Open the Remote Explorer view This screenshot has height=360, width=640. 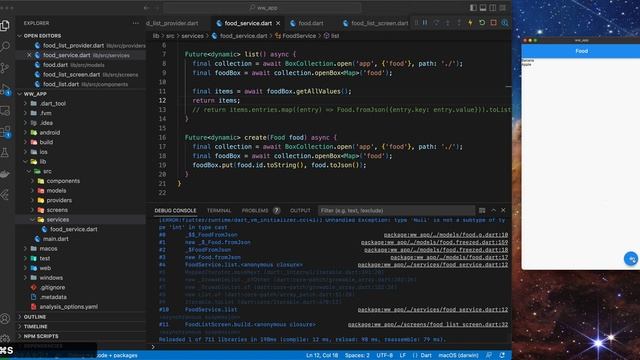[x=5, y=110]
